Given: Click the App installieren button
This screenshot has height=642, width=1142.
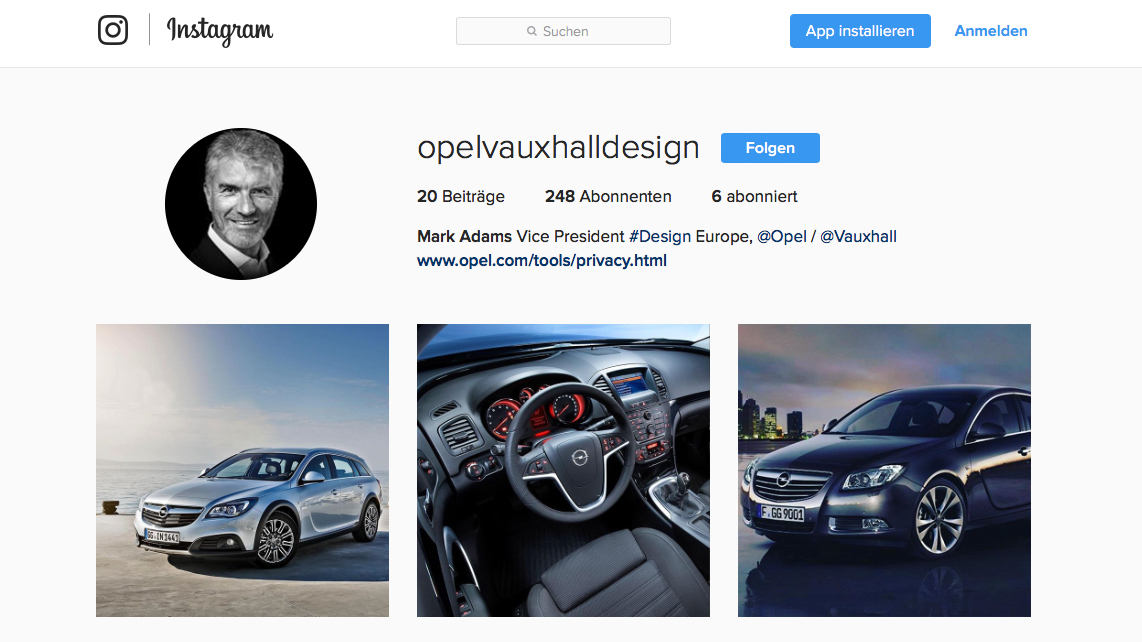Looking at the screenshot, I should [x=860, y=31].
